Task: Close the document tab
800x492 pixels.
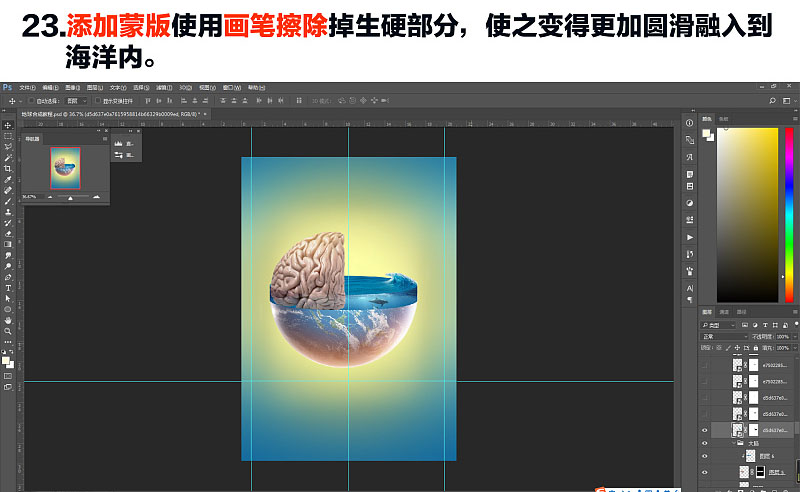Action: click(205, 114)
